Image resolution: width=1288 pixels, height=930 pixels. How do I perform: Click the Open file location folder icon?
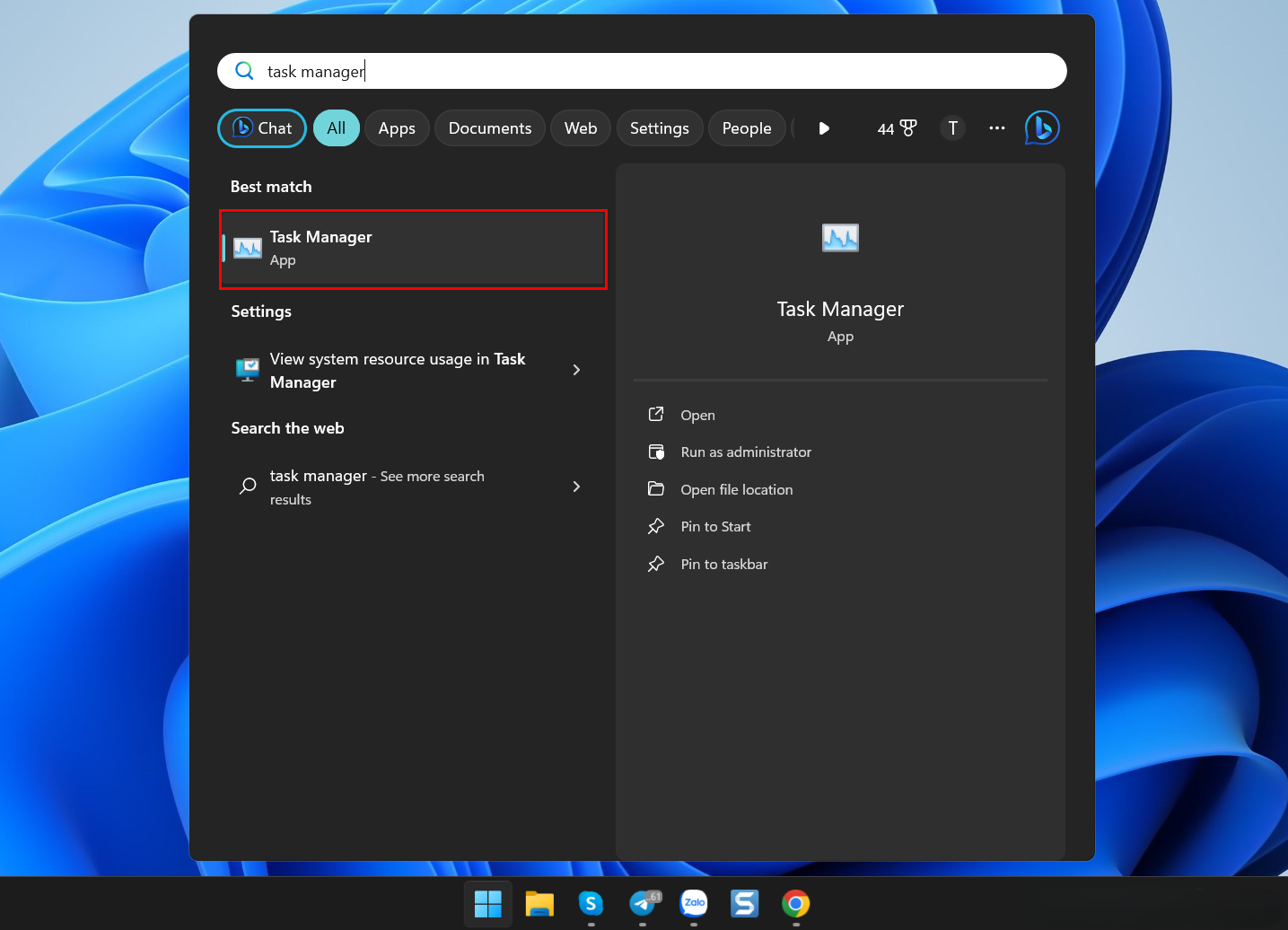pos(657,489)
